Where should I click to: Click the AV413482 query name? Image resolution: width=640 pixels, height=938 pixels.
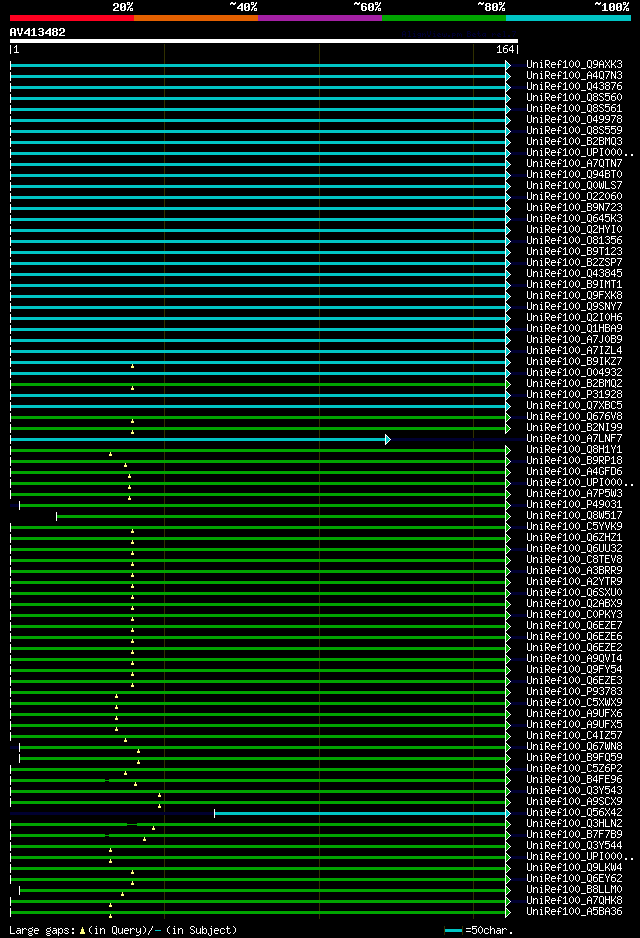click(37, 32)
